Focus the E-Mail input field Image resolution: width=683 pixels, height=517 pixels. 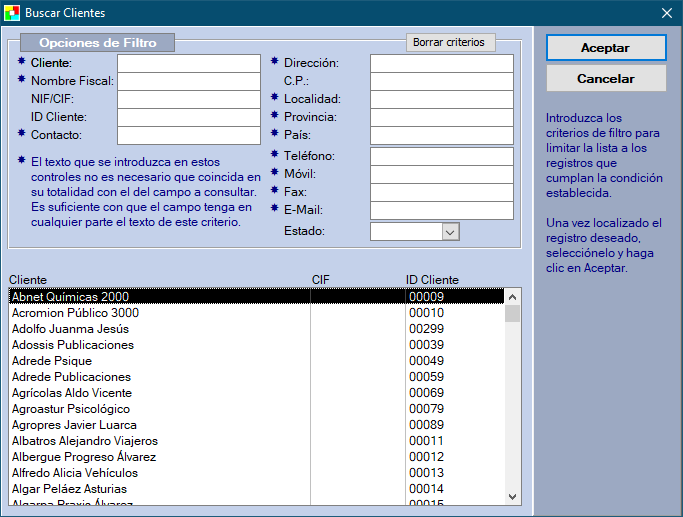coord(441,210)
